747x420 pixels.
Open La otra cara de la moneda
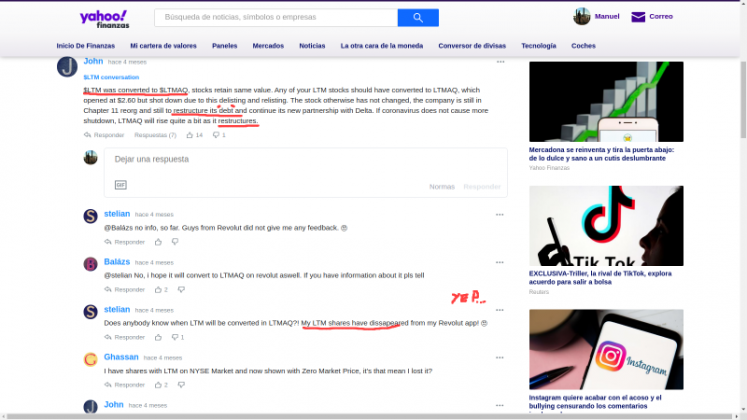point(382,46)
